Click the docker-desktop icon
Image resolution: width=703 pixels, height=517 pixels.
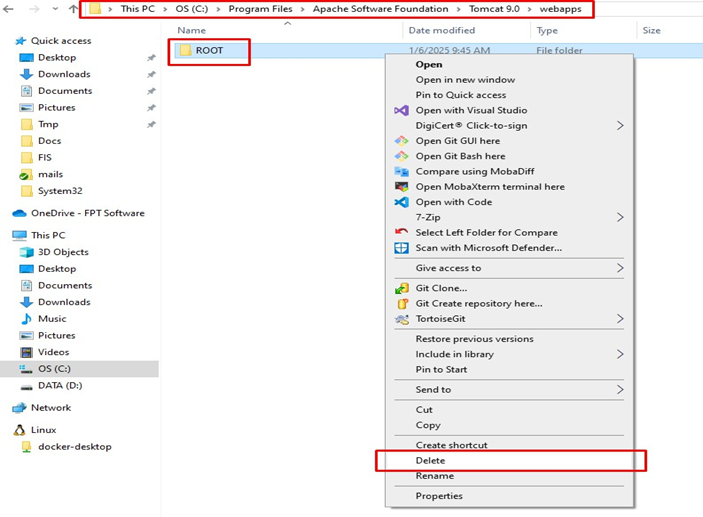pos(26,447)
